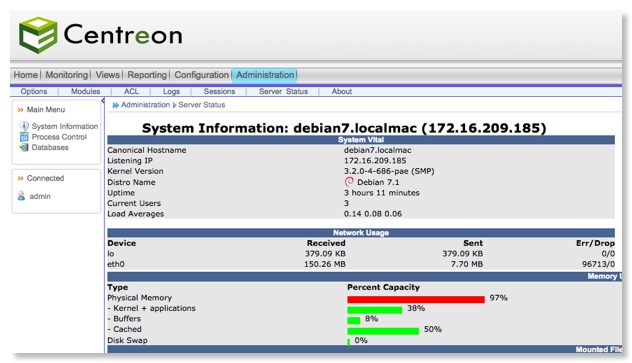The width and height of the screenshot is (632, 363).
Task: Open the Configuration tab
Action: pos(202,75)
